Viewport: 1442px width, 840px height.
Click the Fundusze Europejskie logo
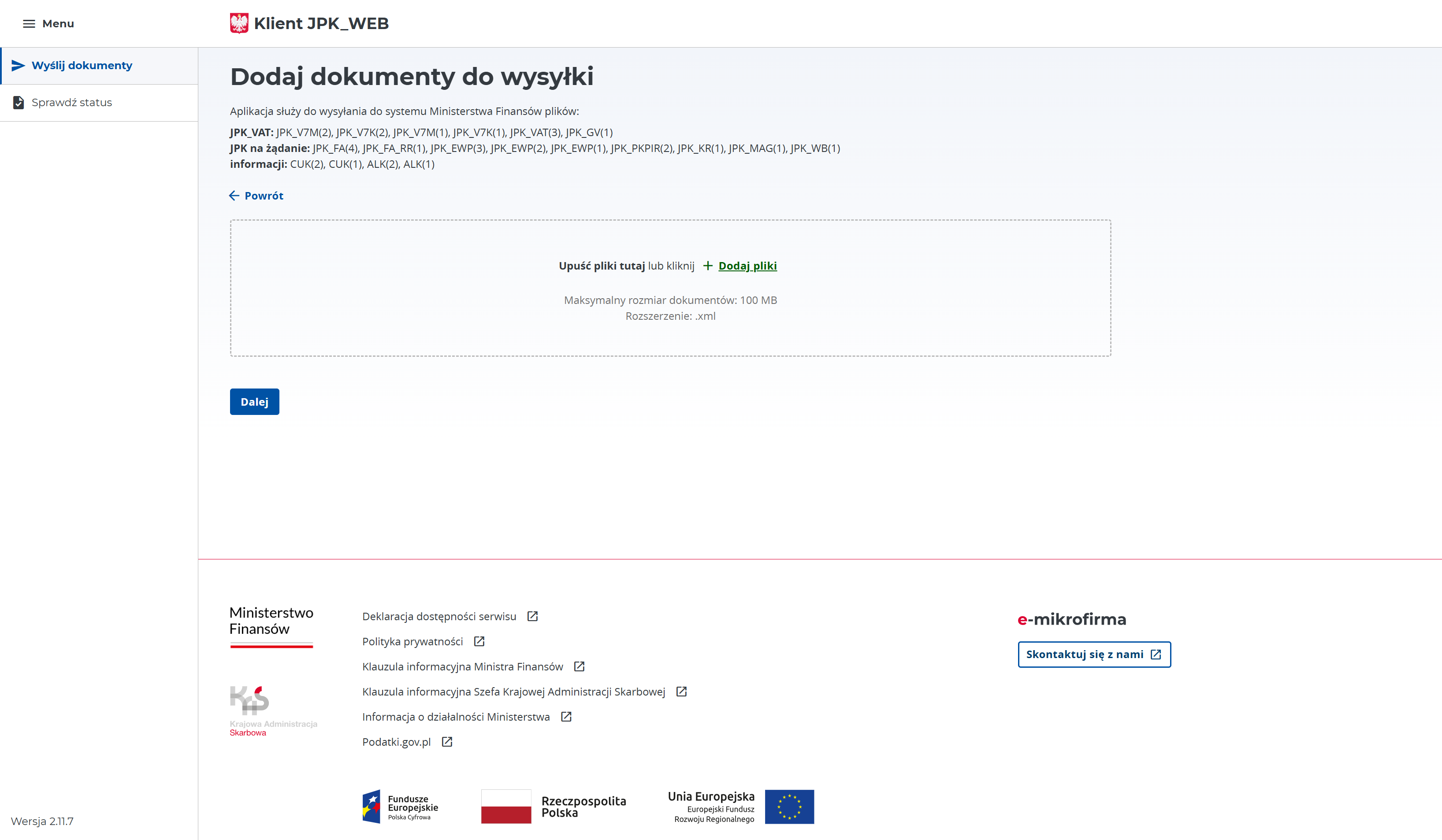[x=401, y=807]
